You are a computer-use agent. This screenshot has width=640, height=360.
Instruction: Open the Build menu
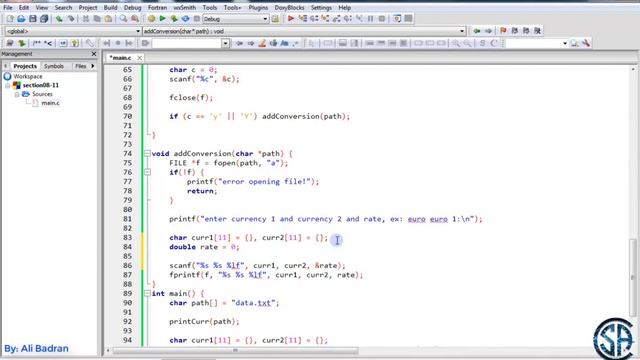pyautogui.click(x=110, y=7)
